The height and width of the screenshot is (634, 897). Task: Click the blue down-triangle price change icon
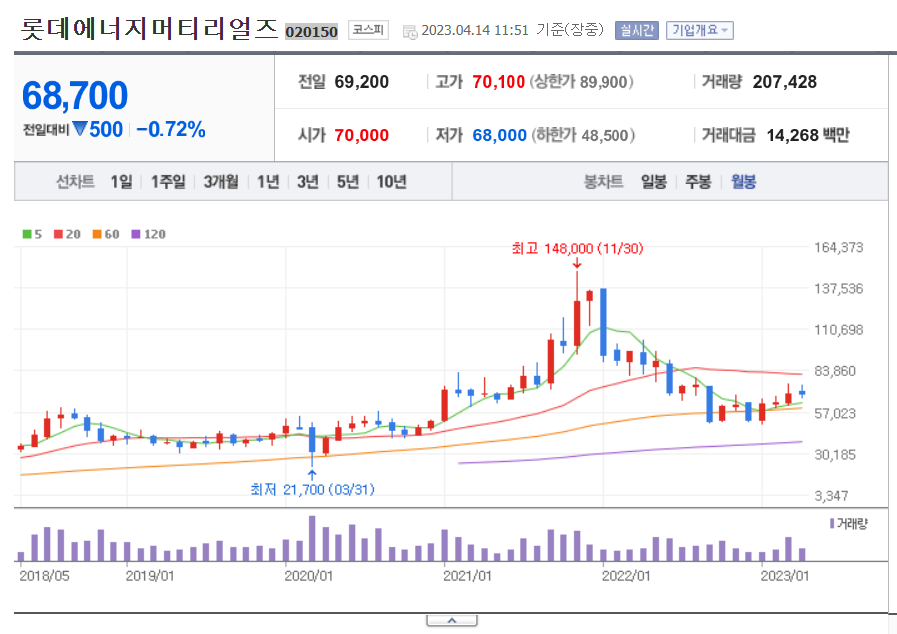click(80, 129)
